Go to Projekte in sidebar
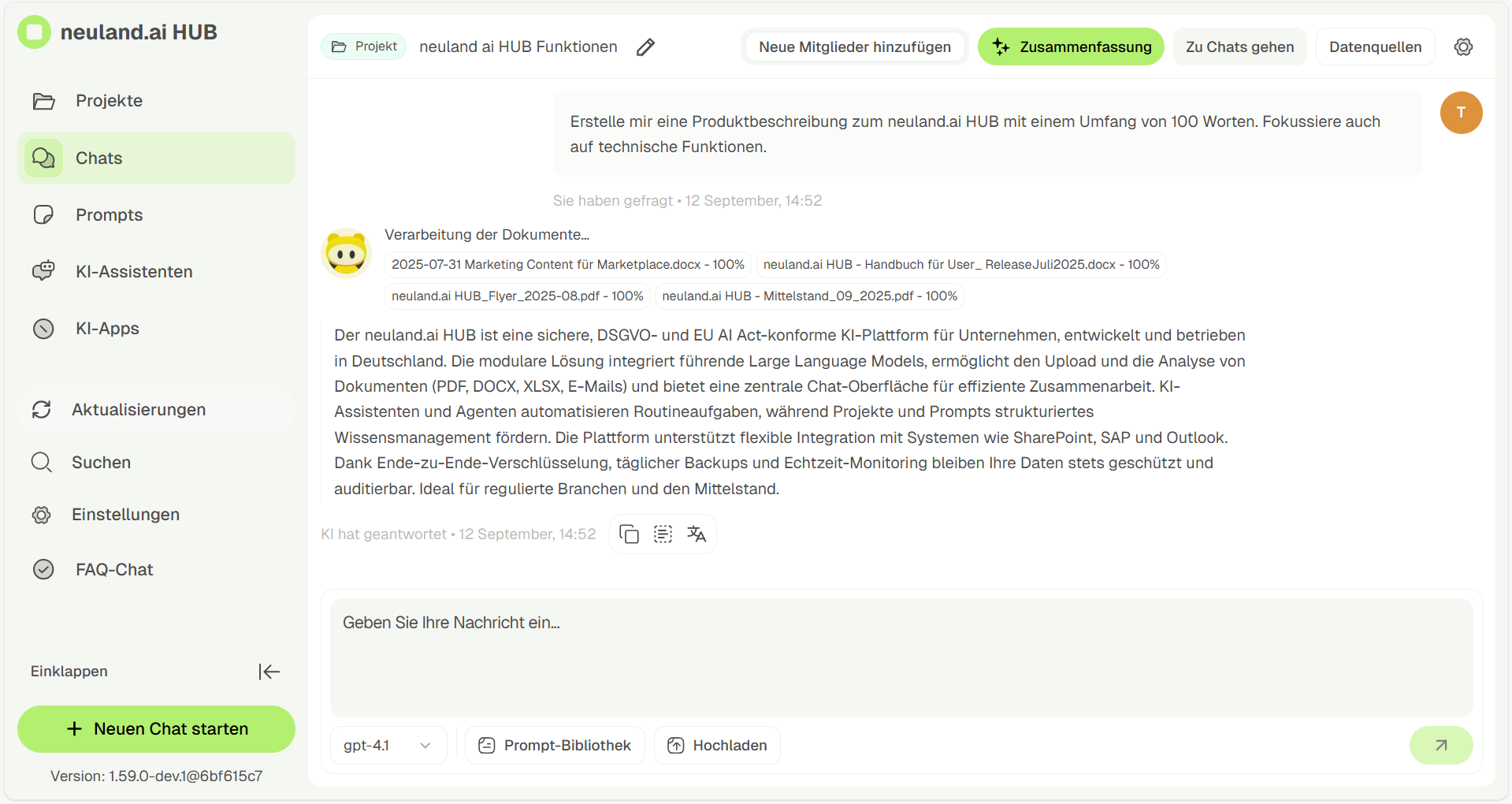Screen dimensions: 1512x804 coord(109,101)
